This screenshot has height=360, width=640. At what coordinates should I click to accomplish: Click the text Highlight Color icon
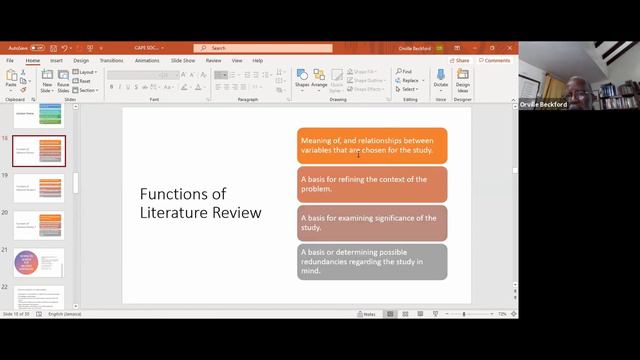click(x=184, y=87)
